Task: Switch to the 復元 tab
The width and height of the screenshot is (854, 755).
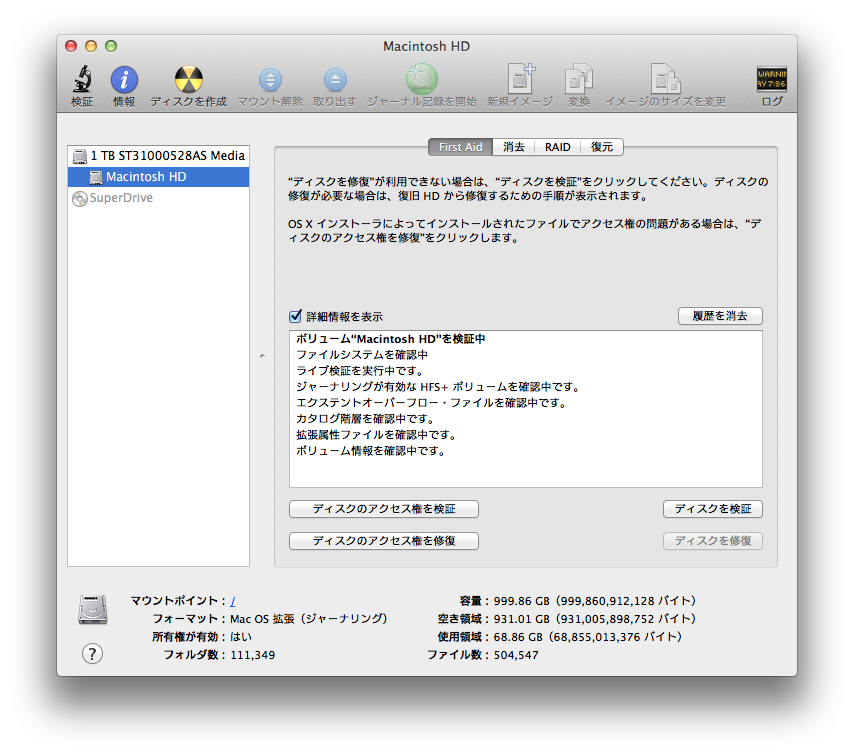Action: [x=602, y=147]
